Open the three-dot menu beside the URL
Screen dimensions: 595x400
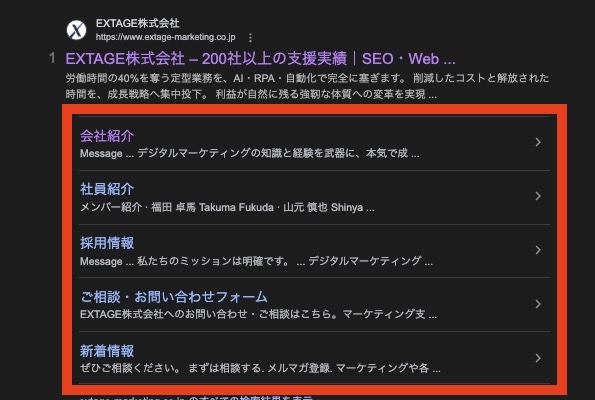[x=250, y=38]
